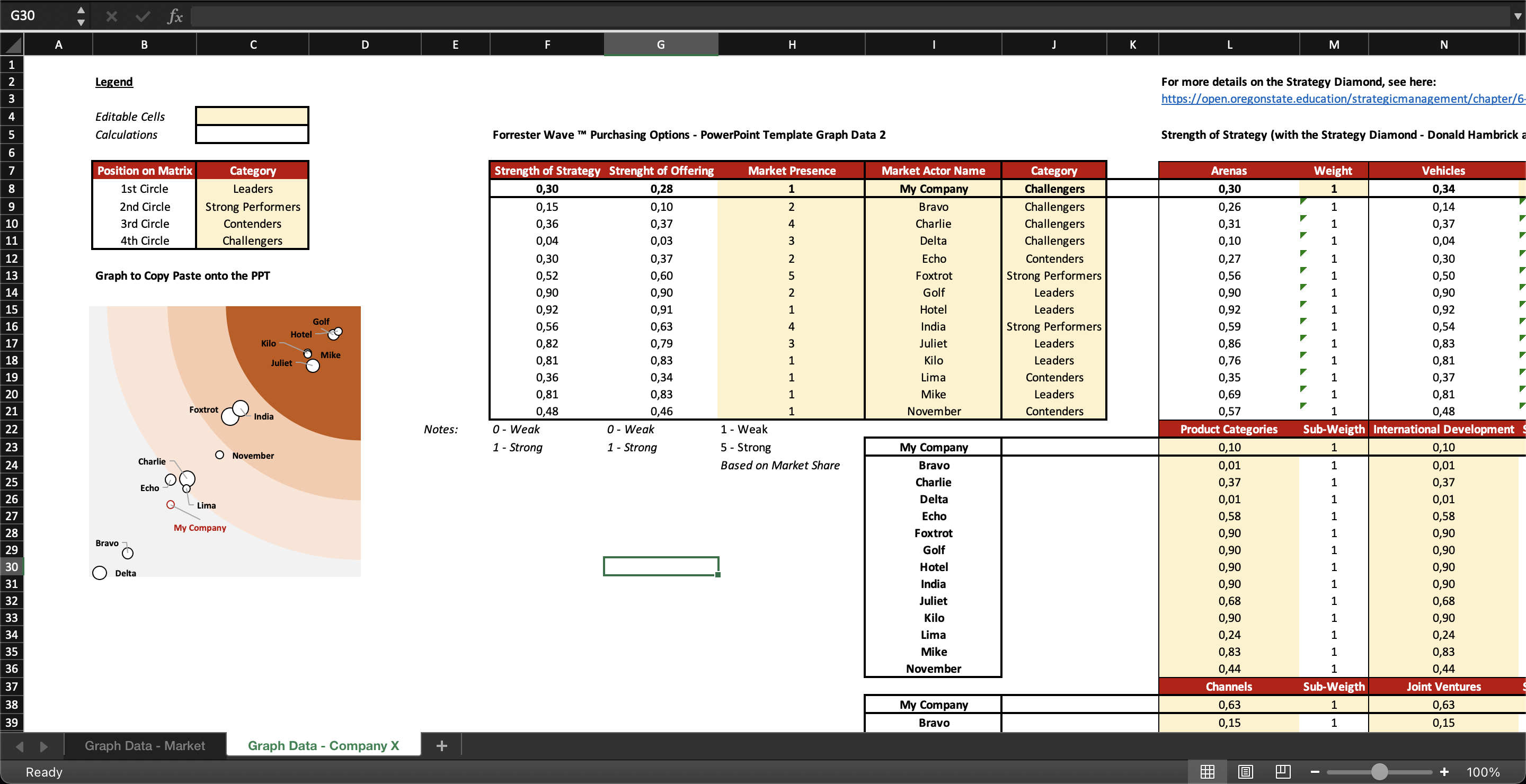Click the zoom out minus button

[x=1315, y=772]
